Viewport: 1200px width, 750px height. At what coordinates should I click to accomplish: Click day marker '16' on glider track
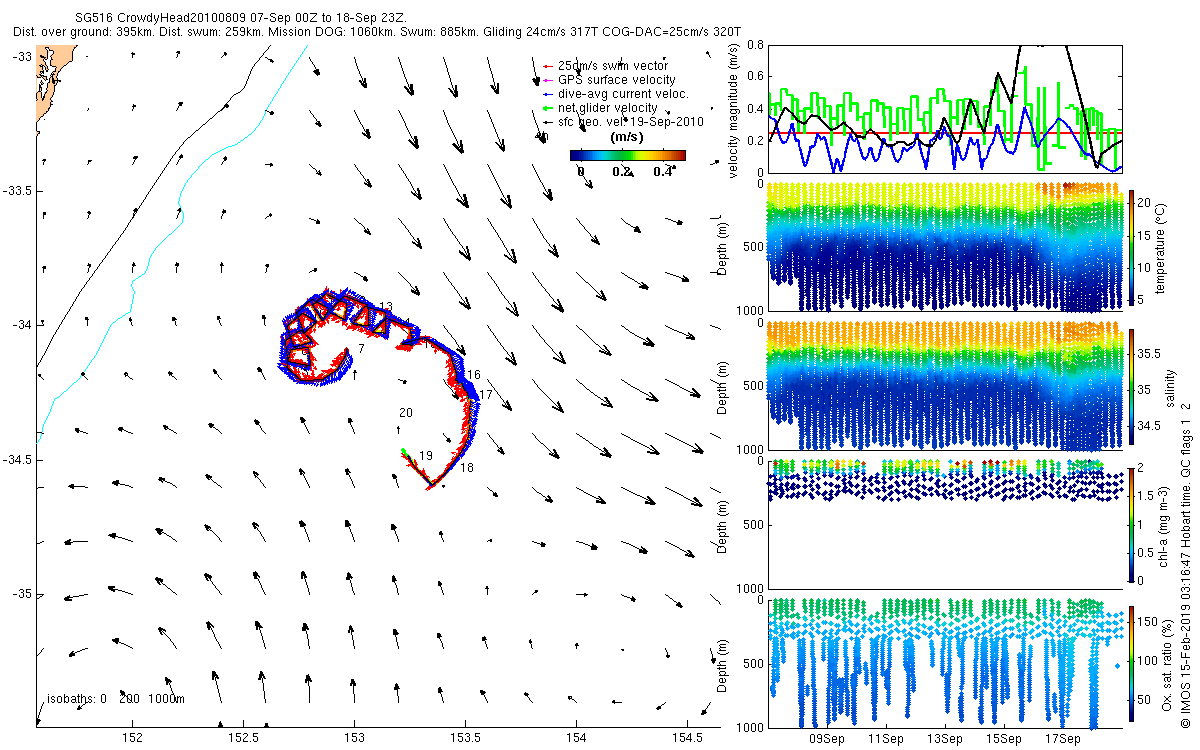tap(474, 375)
